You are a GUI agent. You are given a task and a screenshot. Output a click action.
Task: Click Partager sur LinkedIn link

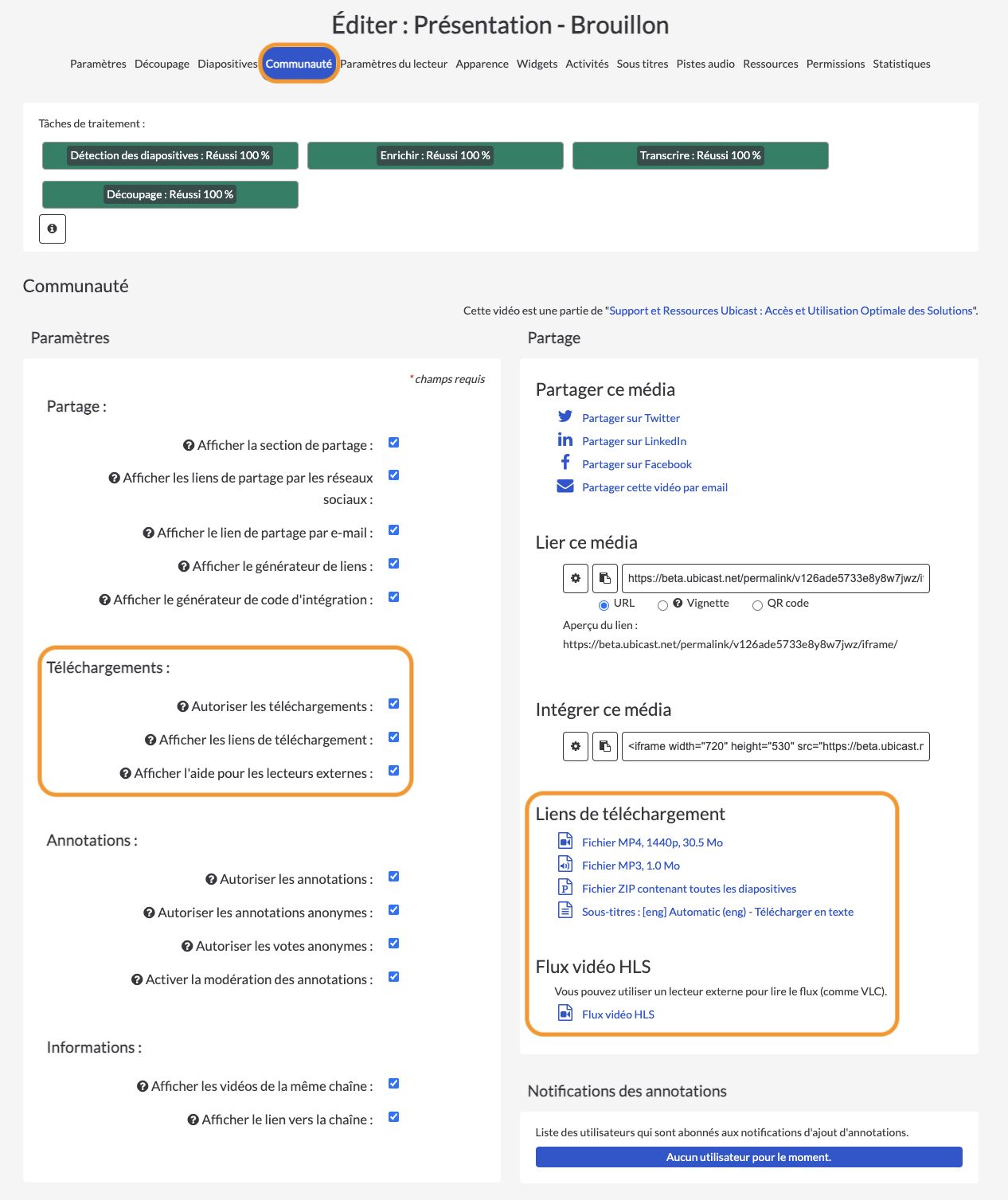[x=634, y=441]
